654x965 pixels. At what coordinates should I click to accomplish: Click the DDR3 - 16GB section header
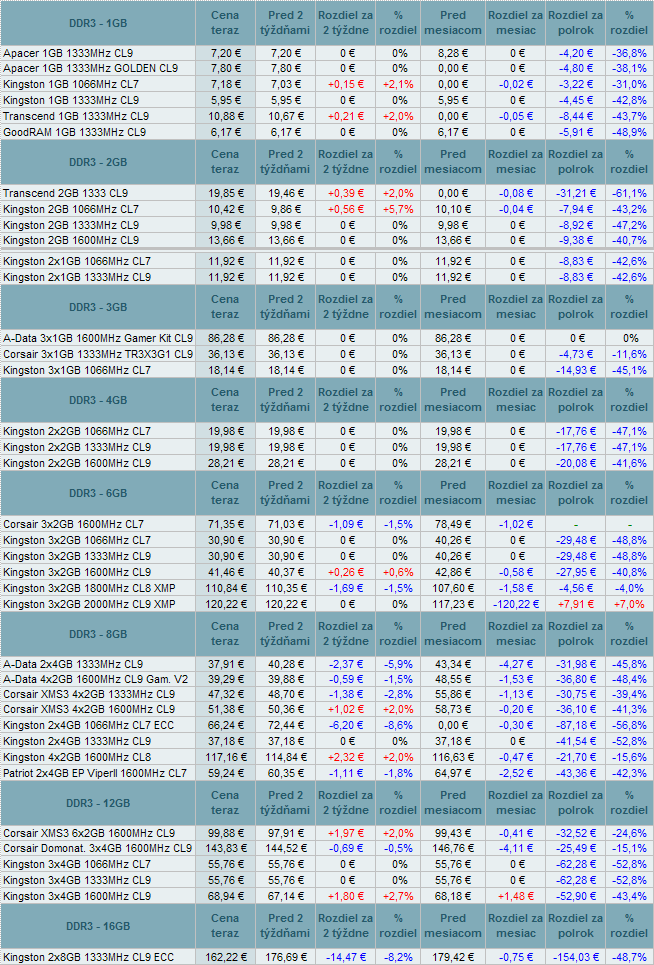click(98, 926)
